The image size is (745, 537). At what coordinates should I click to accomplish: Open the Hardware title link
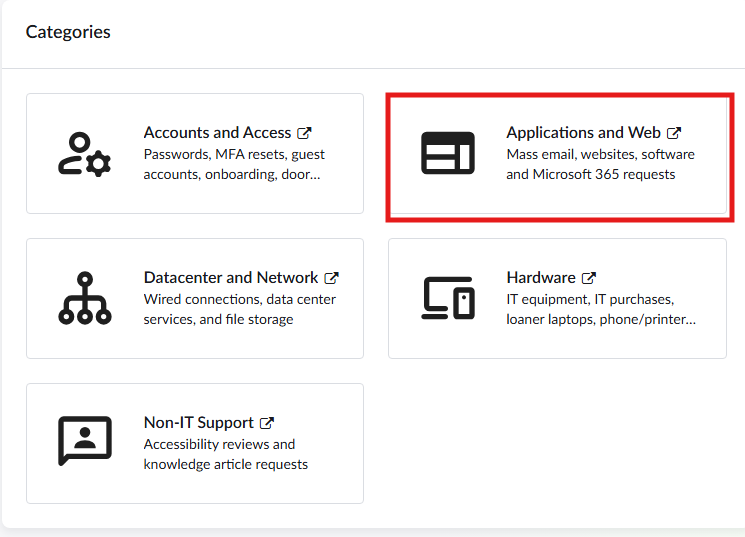540,278
